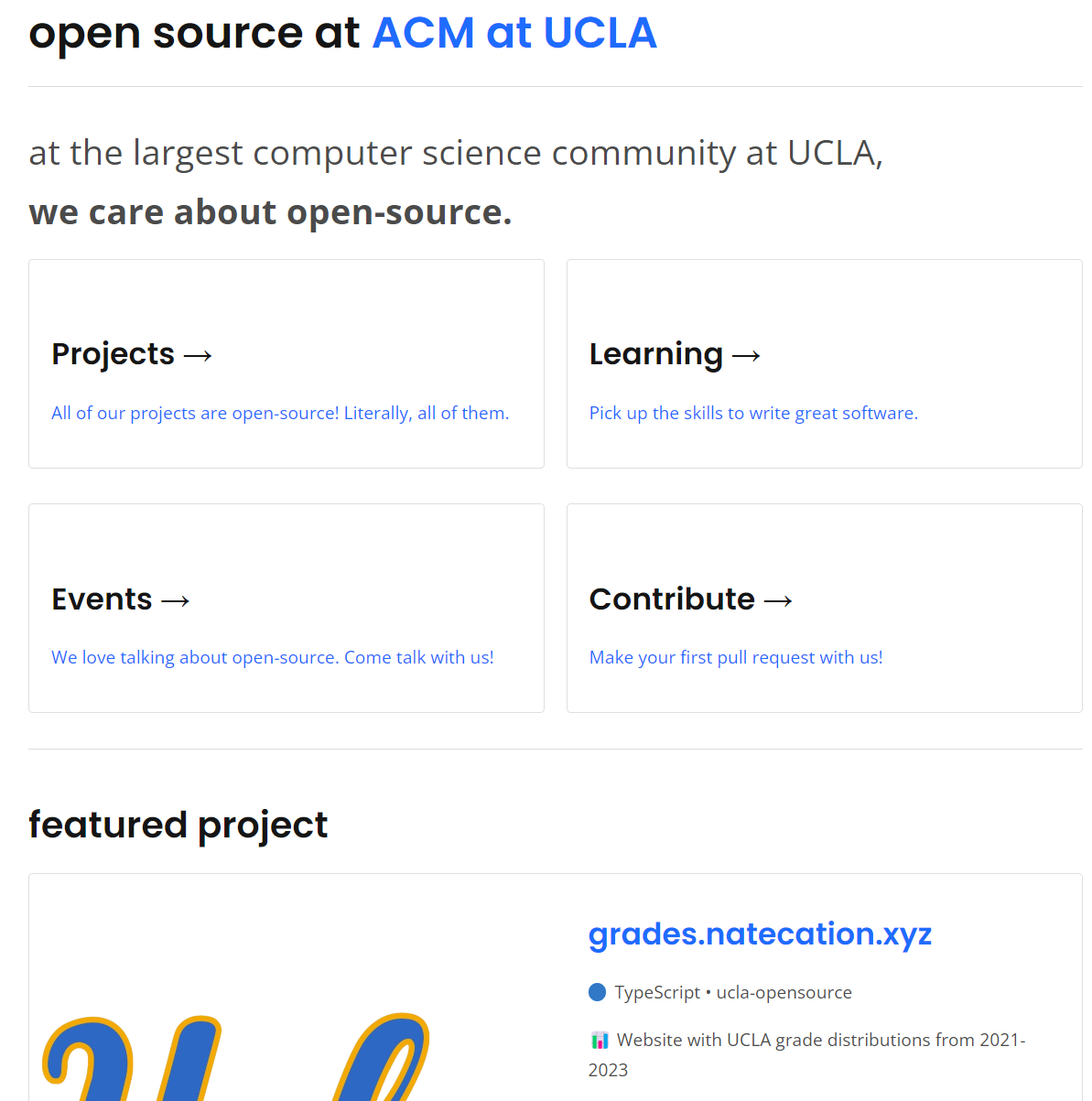1092x1101 pixels.
Task: Click the 'All of our projects are open-source' link
Action: (x=280, y=413)
